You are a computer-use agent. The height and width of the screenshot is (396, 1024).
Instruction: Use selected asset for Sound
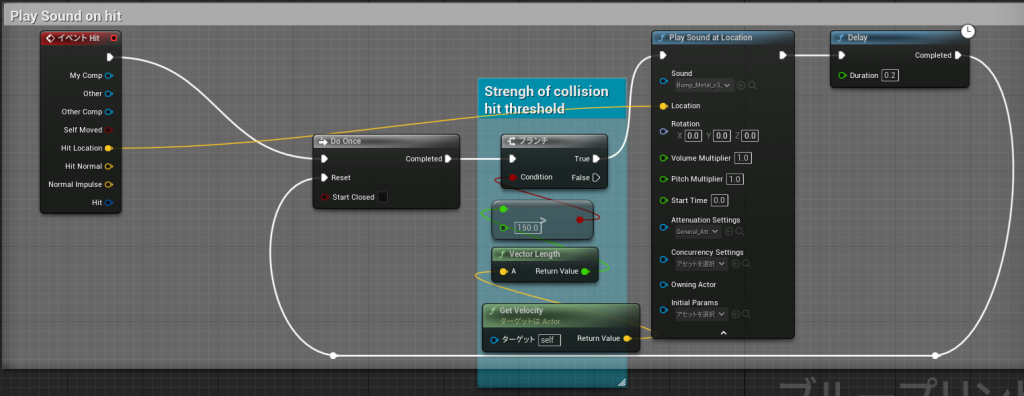(741, 85)
